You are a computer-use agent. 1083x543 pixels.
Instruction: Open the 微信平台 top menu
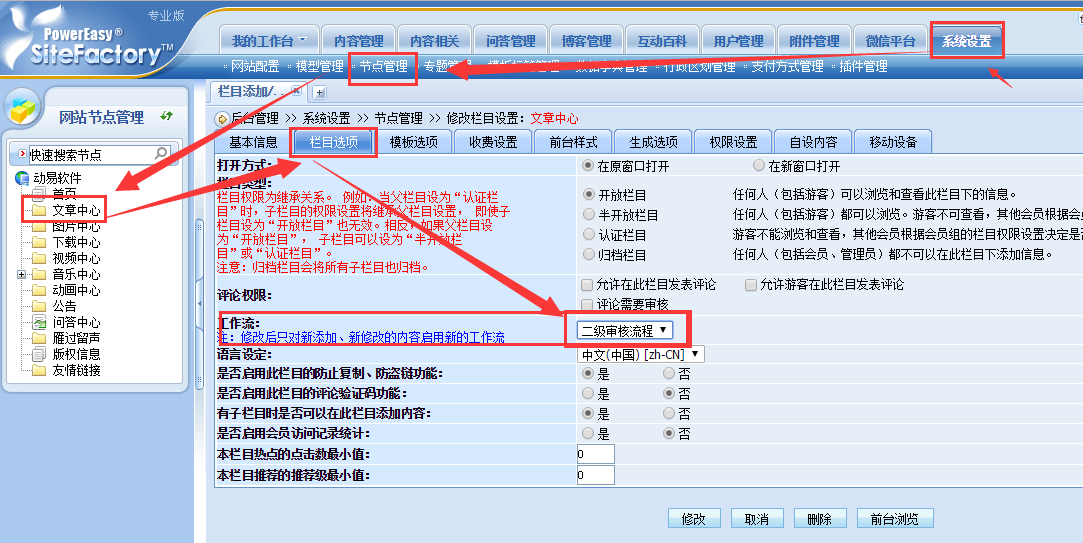[890, 41]
